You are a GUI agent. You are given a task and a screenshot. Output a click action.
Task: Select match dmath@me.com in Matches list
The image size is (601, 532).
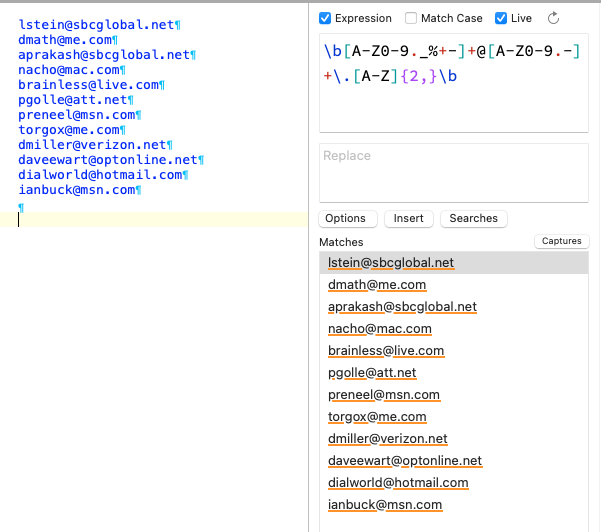pyautogui.click(x=454, y=285)
